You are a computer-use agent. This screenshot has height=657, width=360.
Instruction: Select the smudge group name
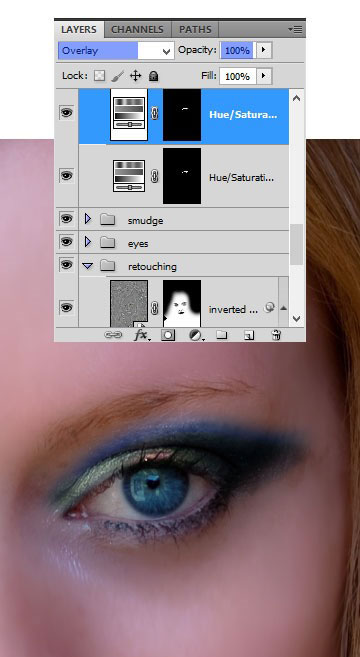pos(145,220)
